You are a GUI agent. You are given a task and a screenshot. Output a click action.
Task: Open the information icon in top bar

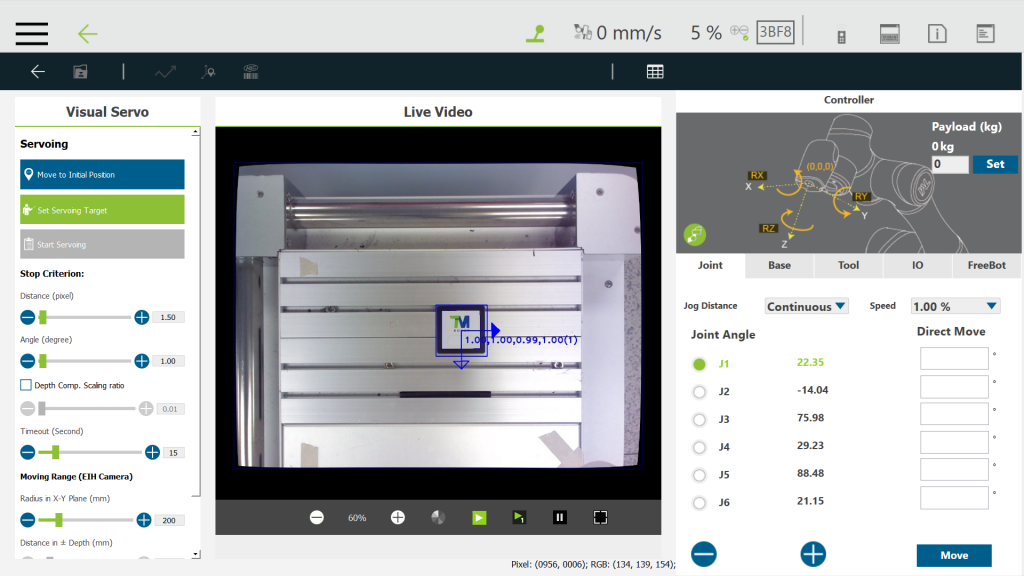pyautogui.click(x=937, y=33)
